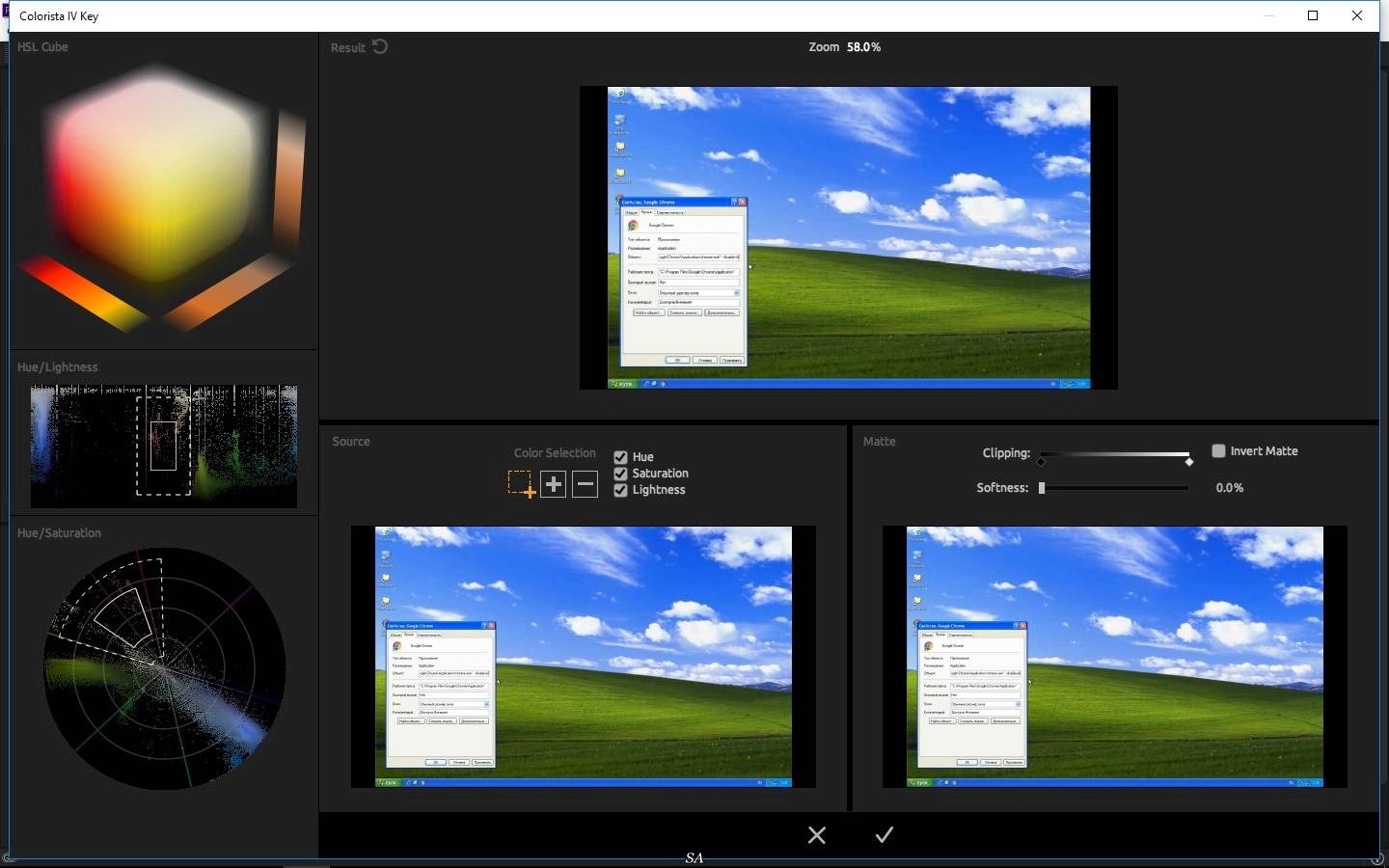The image size is (1389, 868).
Task: Uncheck the Hue checkbox
Action: (620, 457)
